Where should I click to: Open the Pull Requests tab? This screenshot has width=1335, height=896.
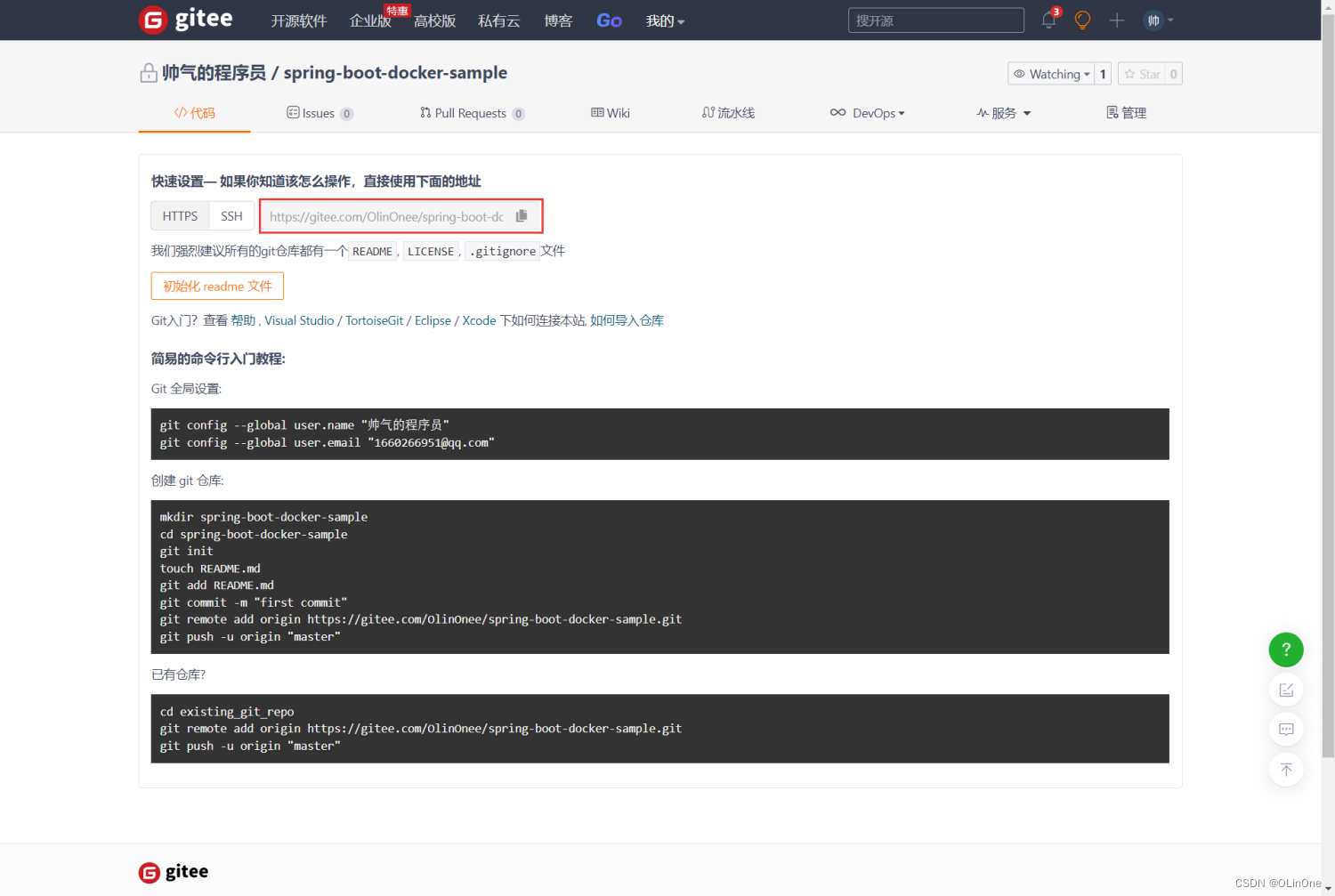[473, 113]
